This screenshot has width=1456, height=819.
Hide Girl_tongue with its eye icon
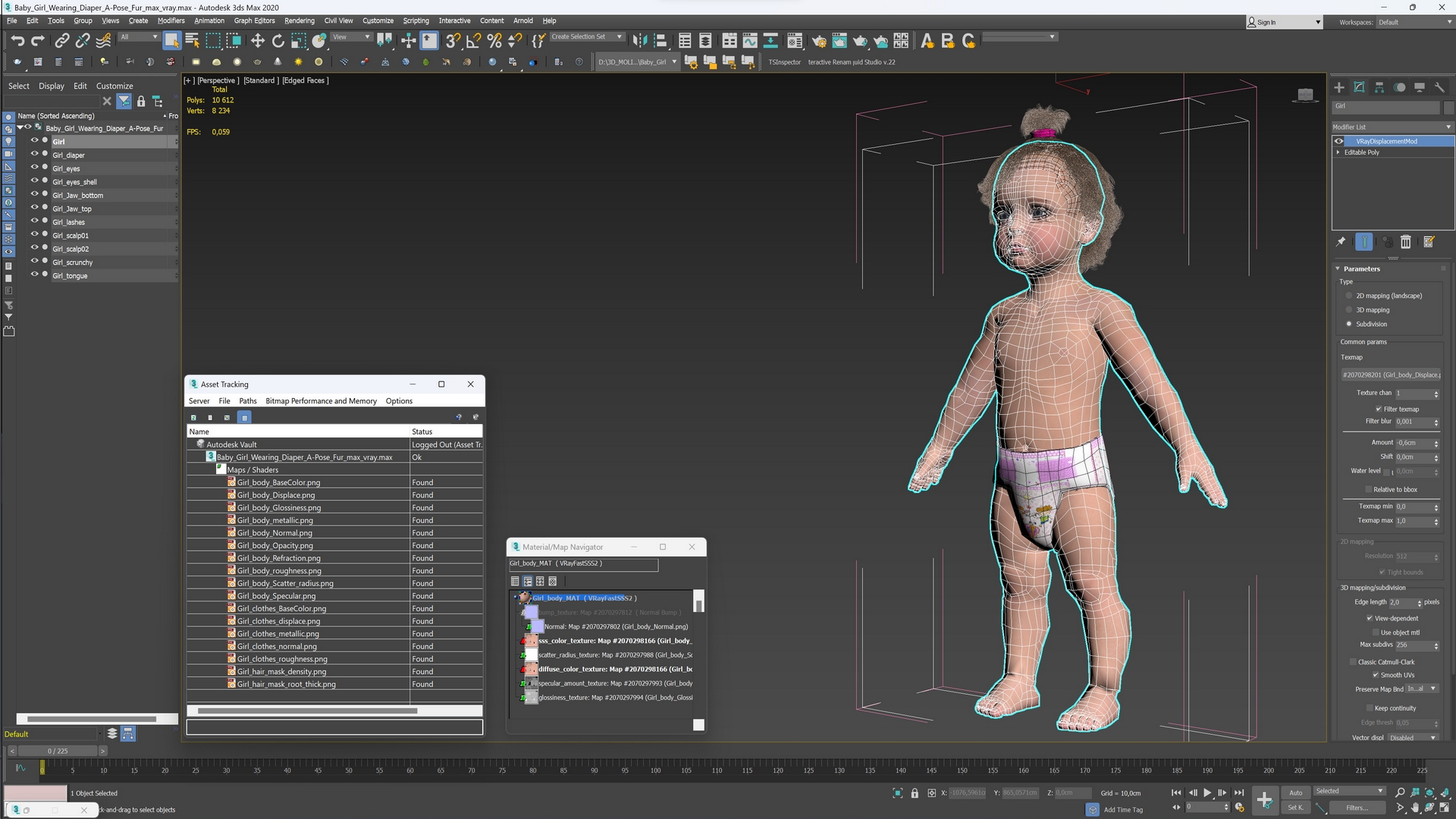coord(34,275)
